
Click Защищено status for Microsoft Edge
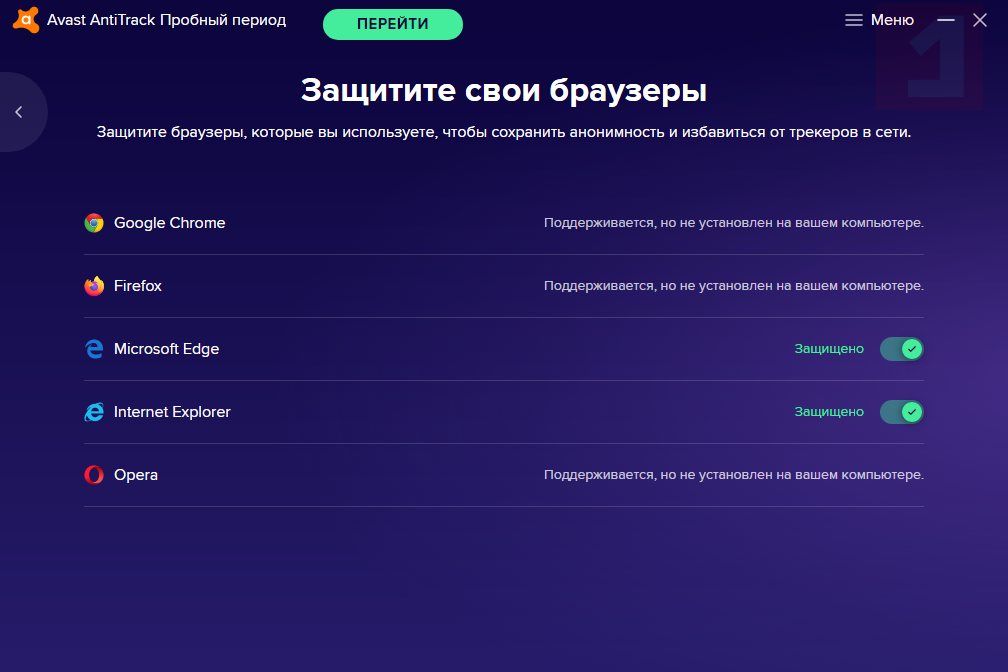coord(829,349)
